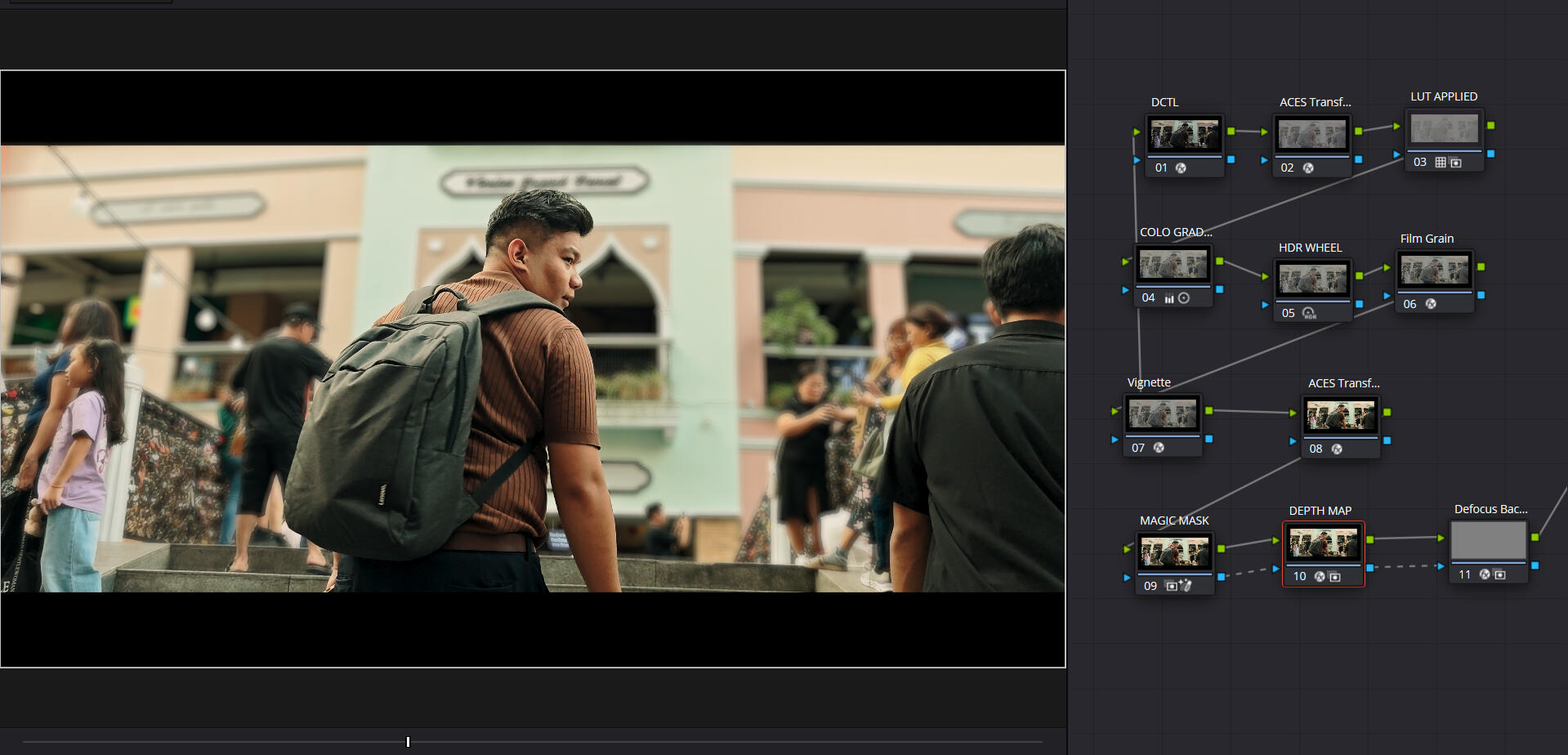
Task: Click the playback scrubber below the viewer
Action: pyautogui.click(x=408, y=743)
